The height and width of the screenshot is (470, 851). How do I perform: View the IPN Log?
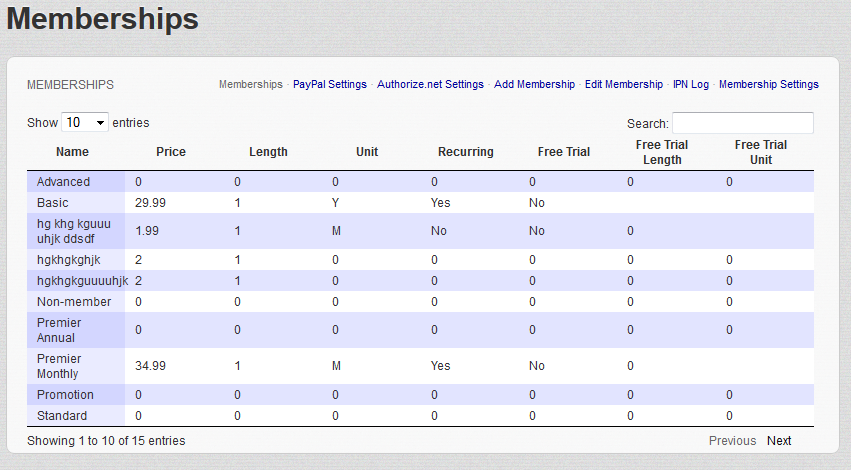[691, 85]
